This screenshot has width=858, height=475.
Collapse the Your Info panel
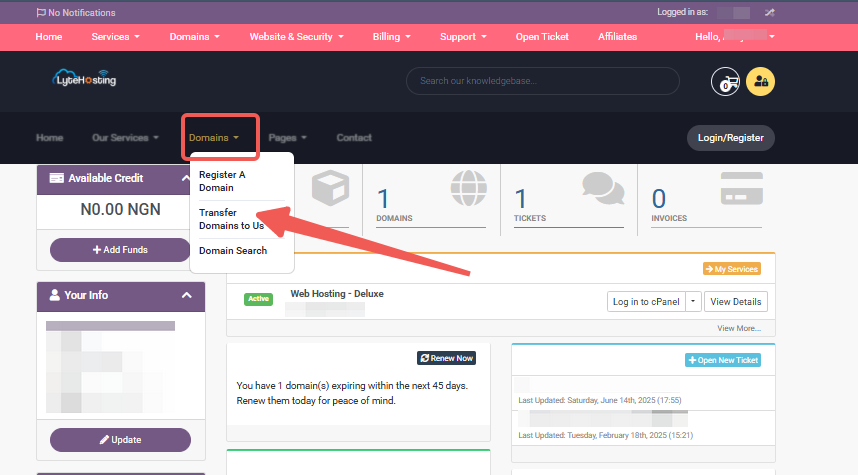click(x=187, y=296)
